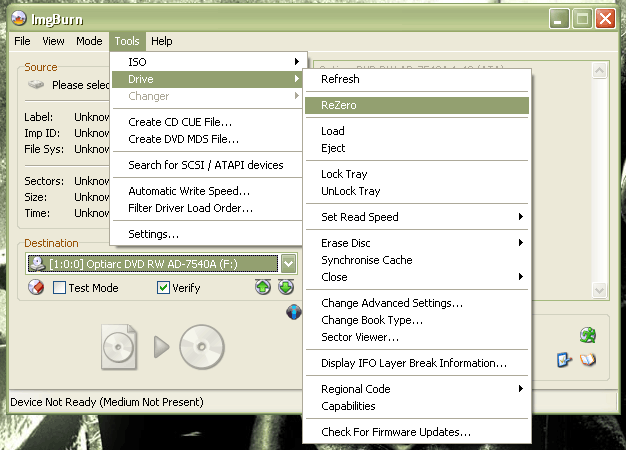Open Settings from the Tools menu
The height and width of the screenshot is (450, 626).
point(207,234)
